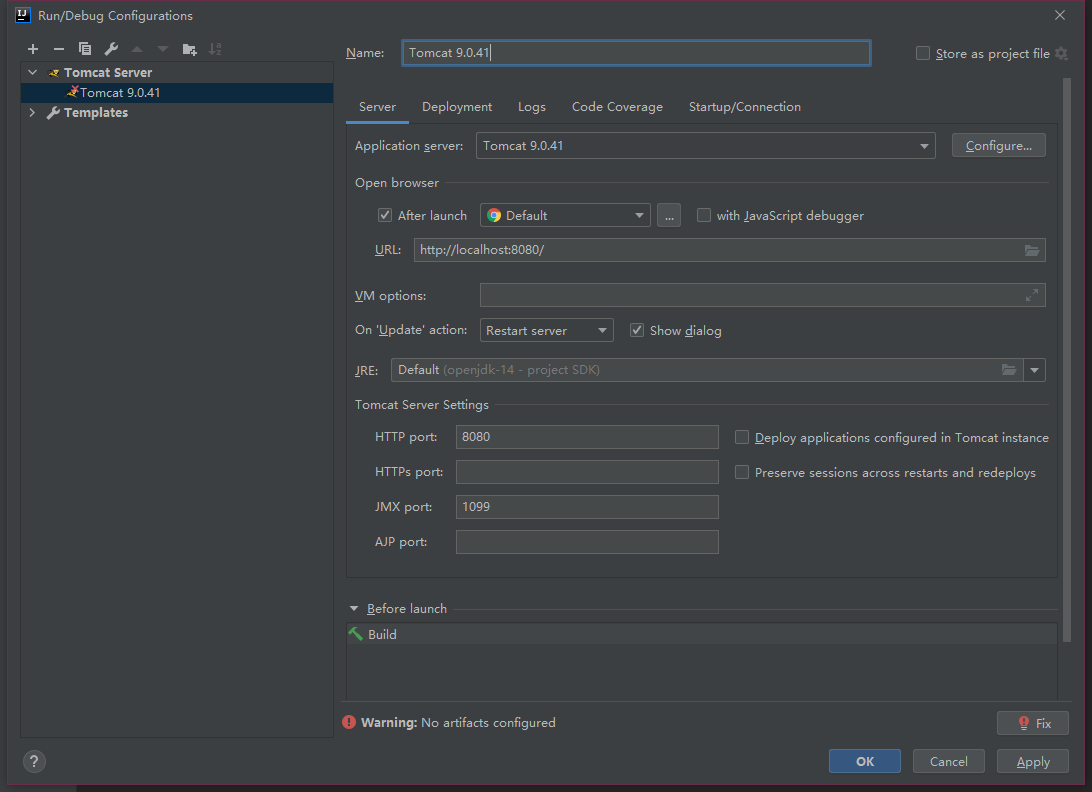Image resolution: width=1092 pixels, height=792 pixels.
Task: Expand the VM options field with the expand icon
Action: click(1032, 295)
